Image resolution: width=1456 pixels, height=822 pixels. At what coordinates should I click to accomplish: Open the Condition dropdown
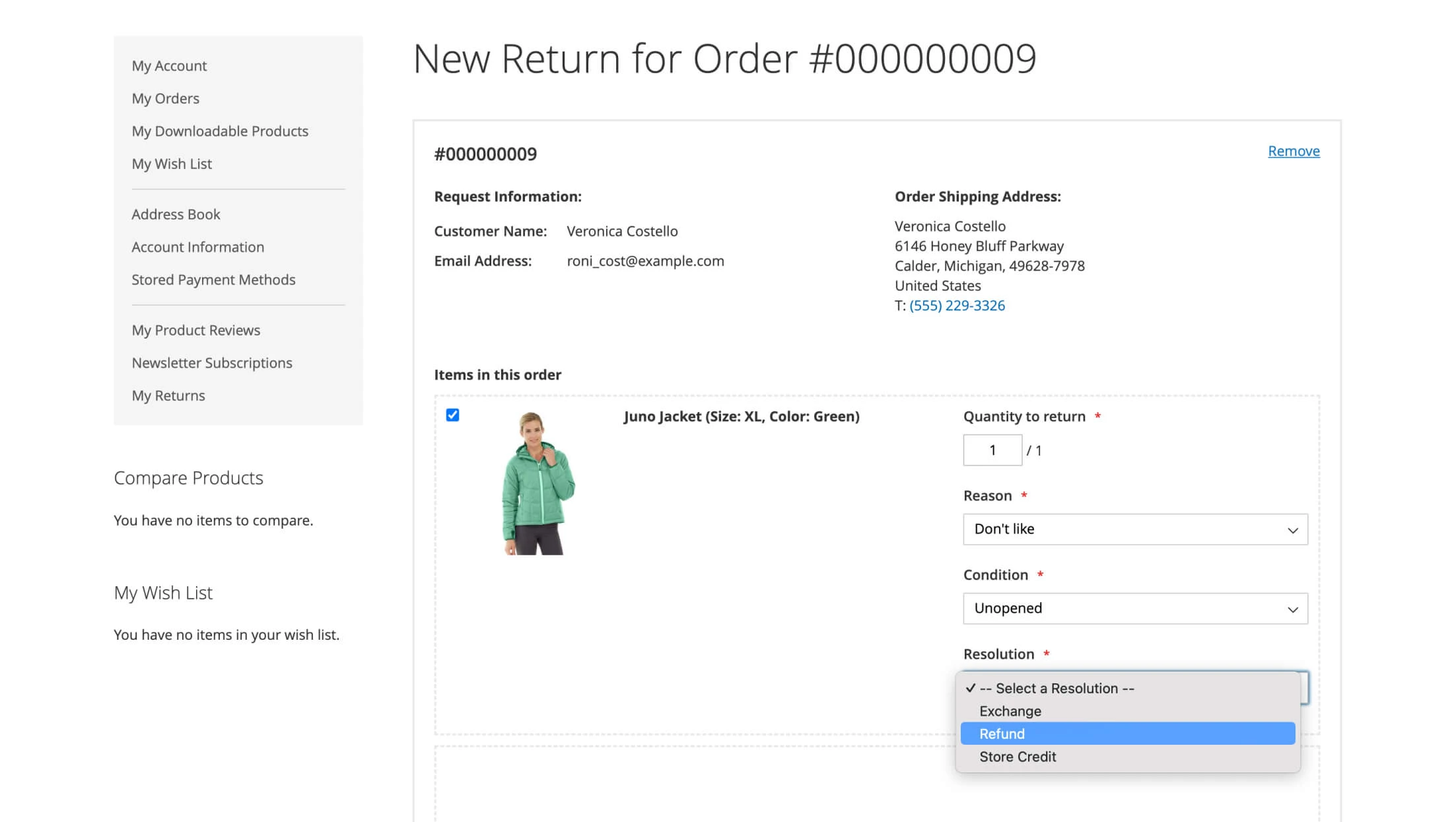pyautogui.click(x=1134, y=608)
